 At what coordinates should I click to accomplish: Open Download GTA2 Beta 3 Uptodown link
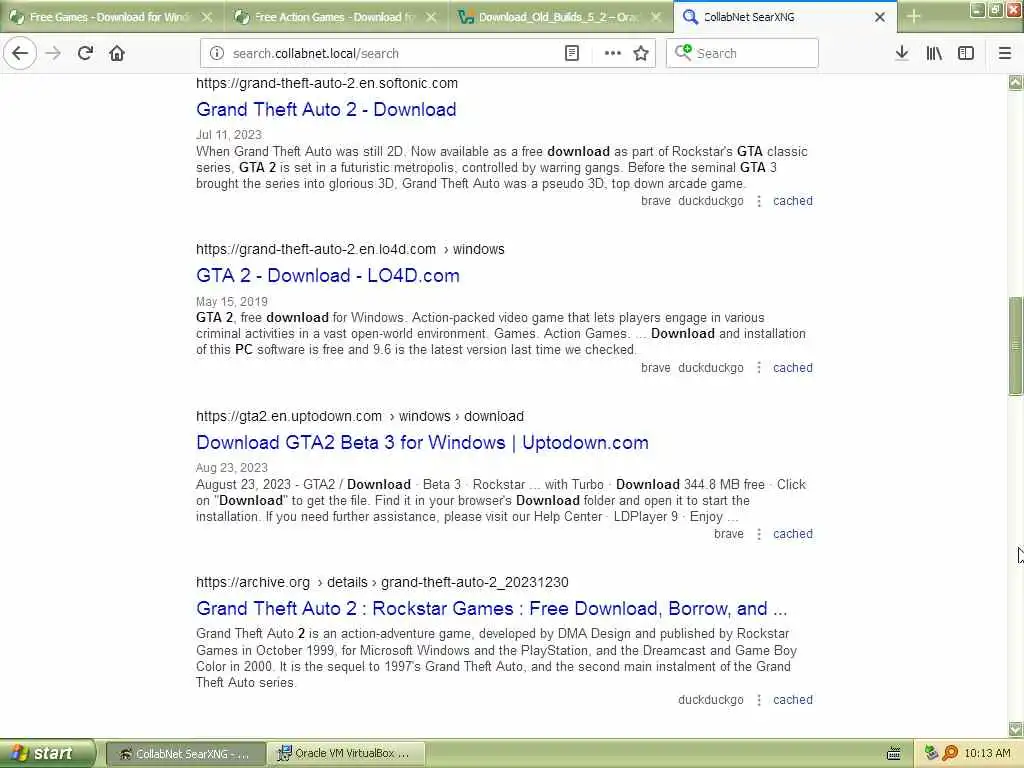[423, 443]
